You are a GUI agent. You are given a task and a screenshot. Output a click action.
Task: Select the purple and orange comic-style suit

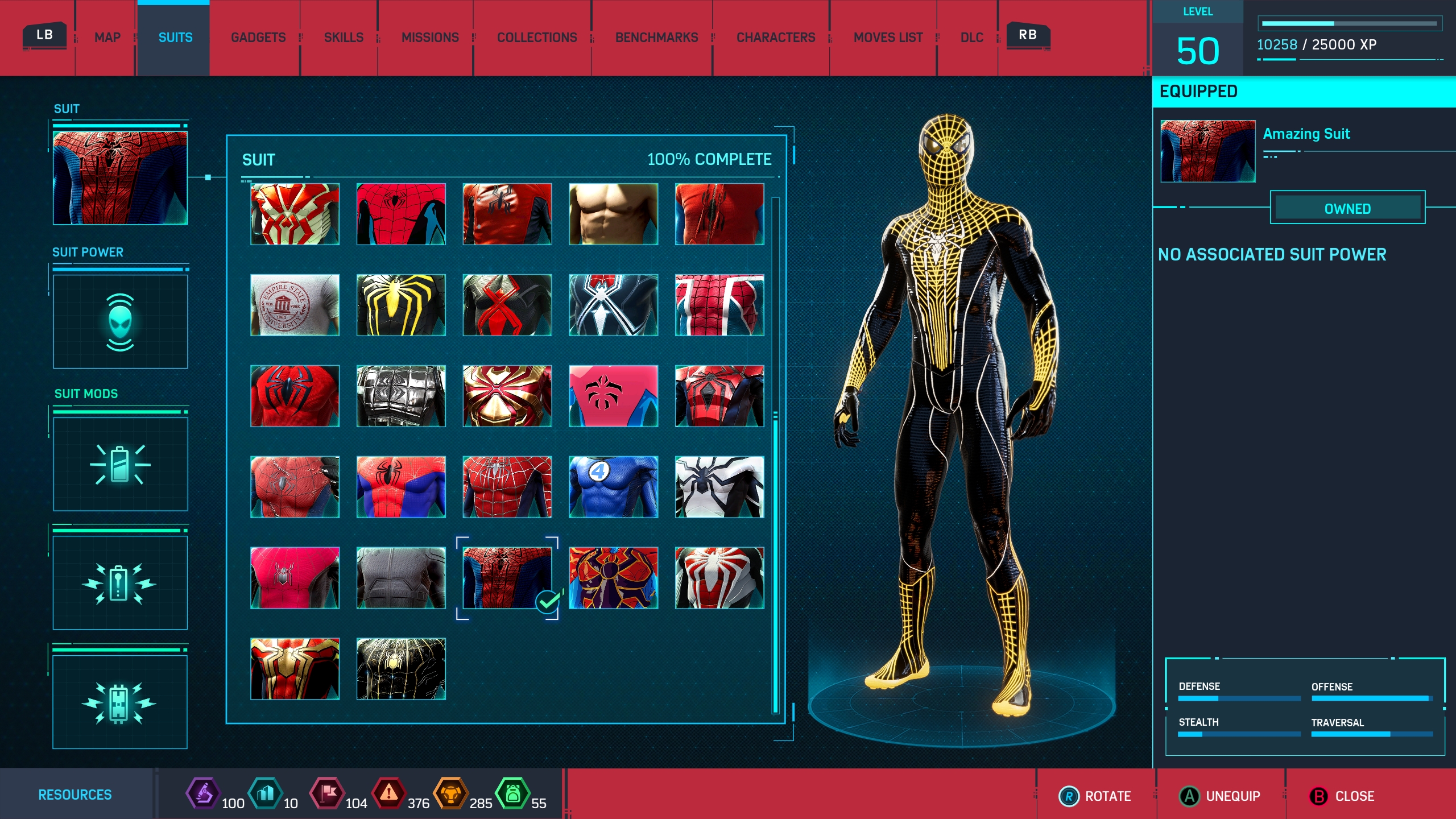coord(613,578)
